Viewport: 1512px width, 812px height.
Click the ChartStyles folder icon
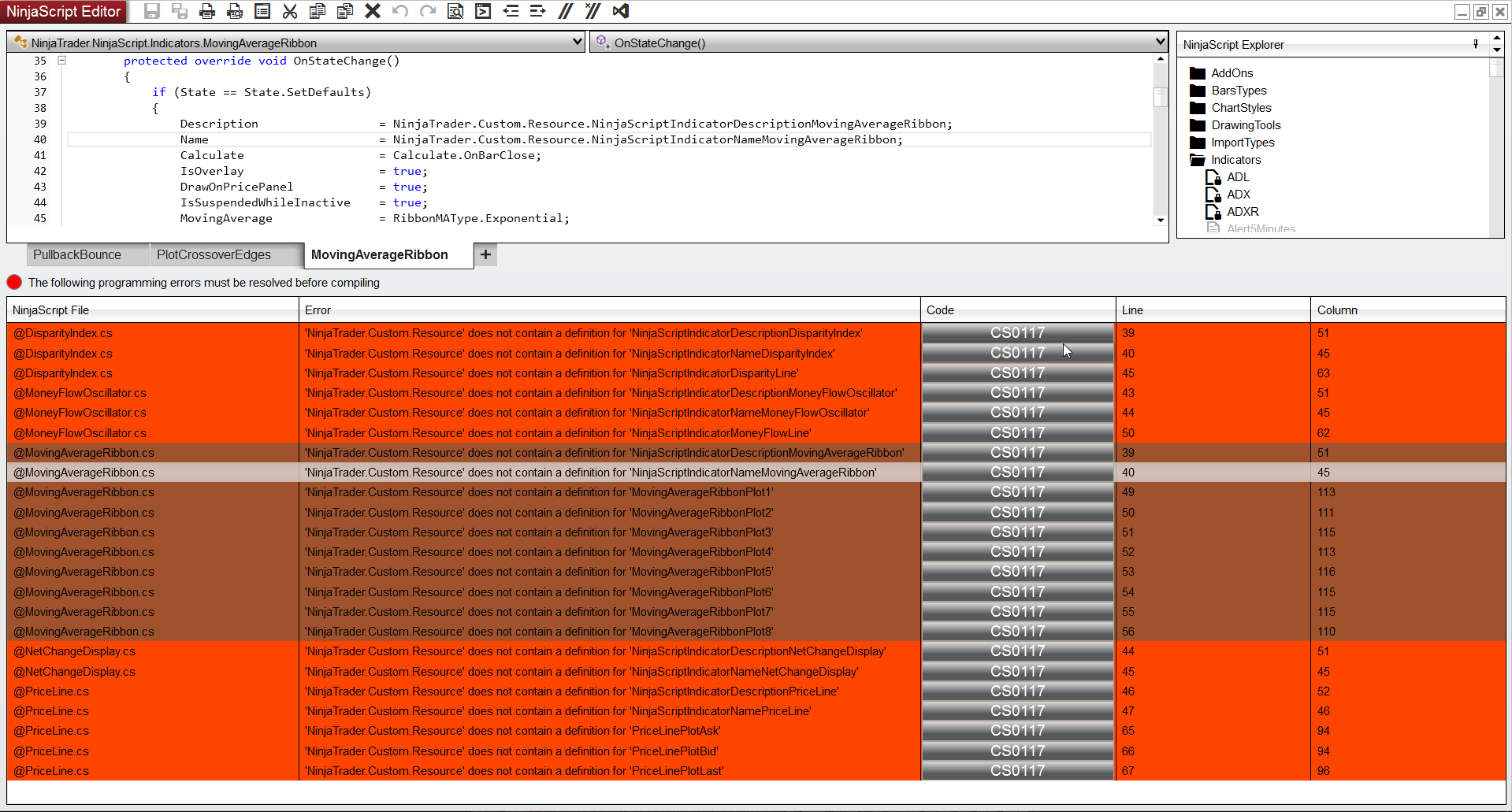click(1198, 108)
